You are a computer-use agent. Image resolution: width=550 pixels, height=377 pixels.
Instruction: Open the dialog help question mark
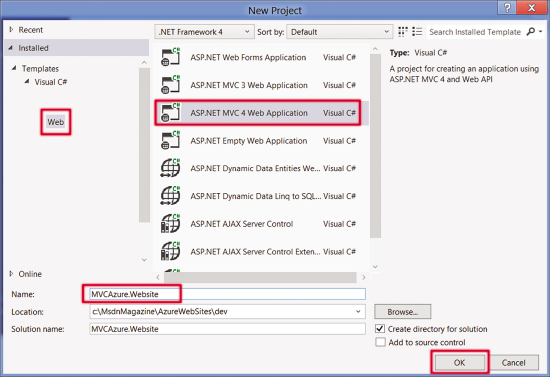click(507, 7)
